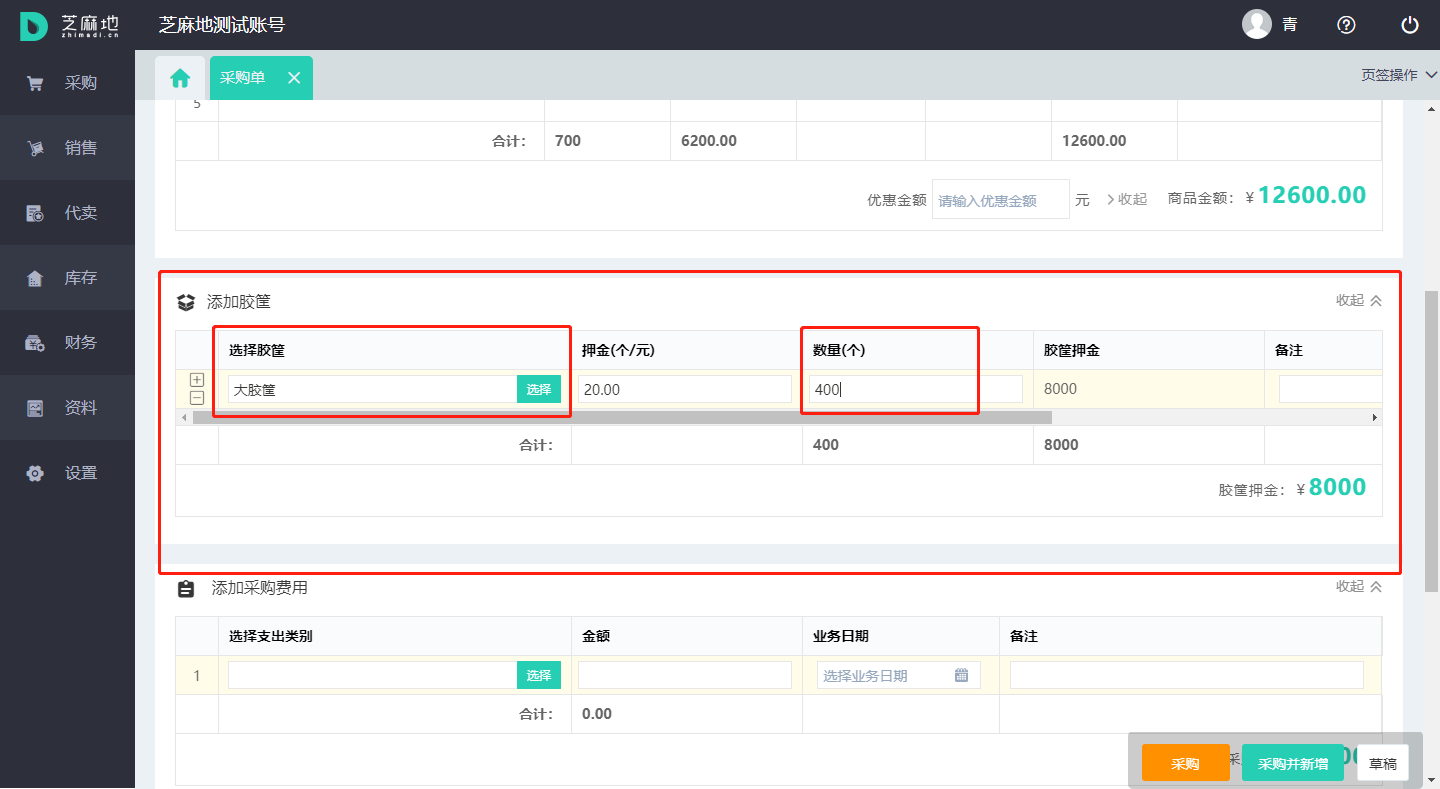The width and height of the screenshot is (1440, 789).
Task: Click the calendar icon in 业务日期
Action: pos(961,675)
